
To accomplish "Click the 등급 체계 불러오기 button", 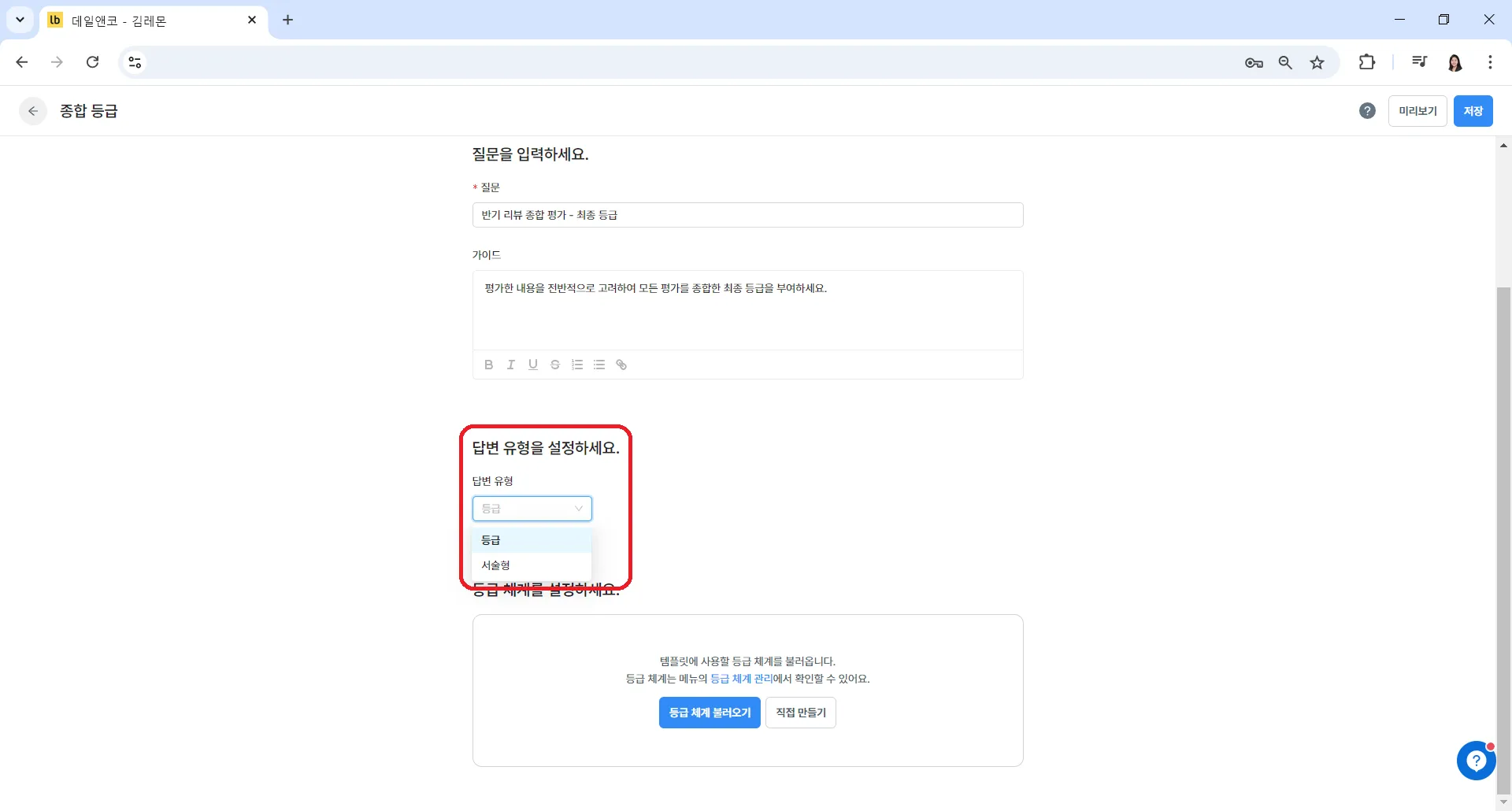I will [x=710, y=713].
